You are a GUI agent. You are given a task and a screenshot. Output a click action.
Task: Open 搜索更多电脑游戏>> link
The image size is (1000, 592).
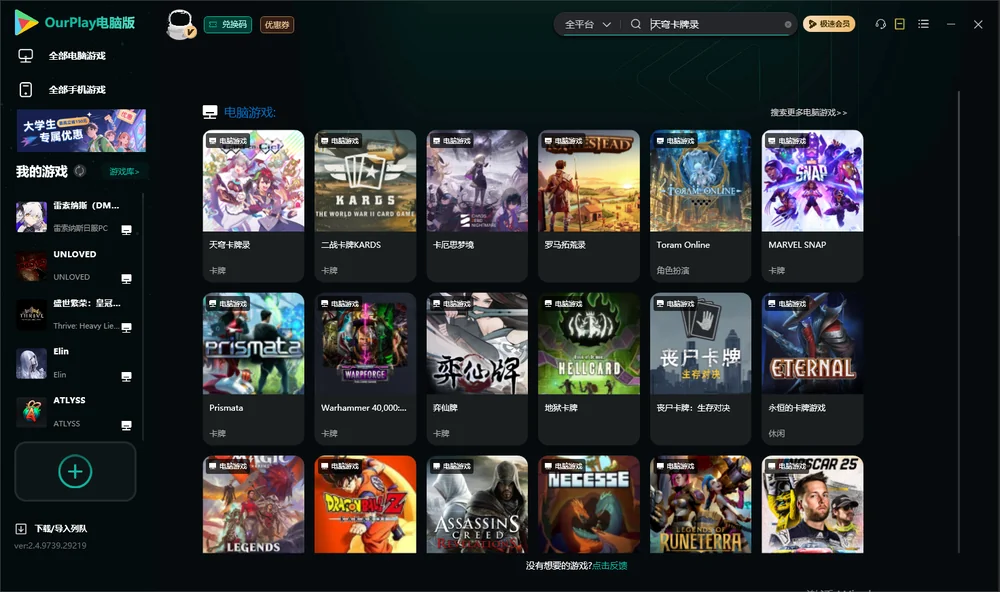808,112
